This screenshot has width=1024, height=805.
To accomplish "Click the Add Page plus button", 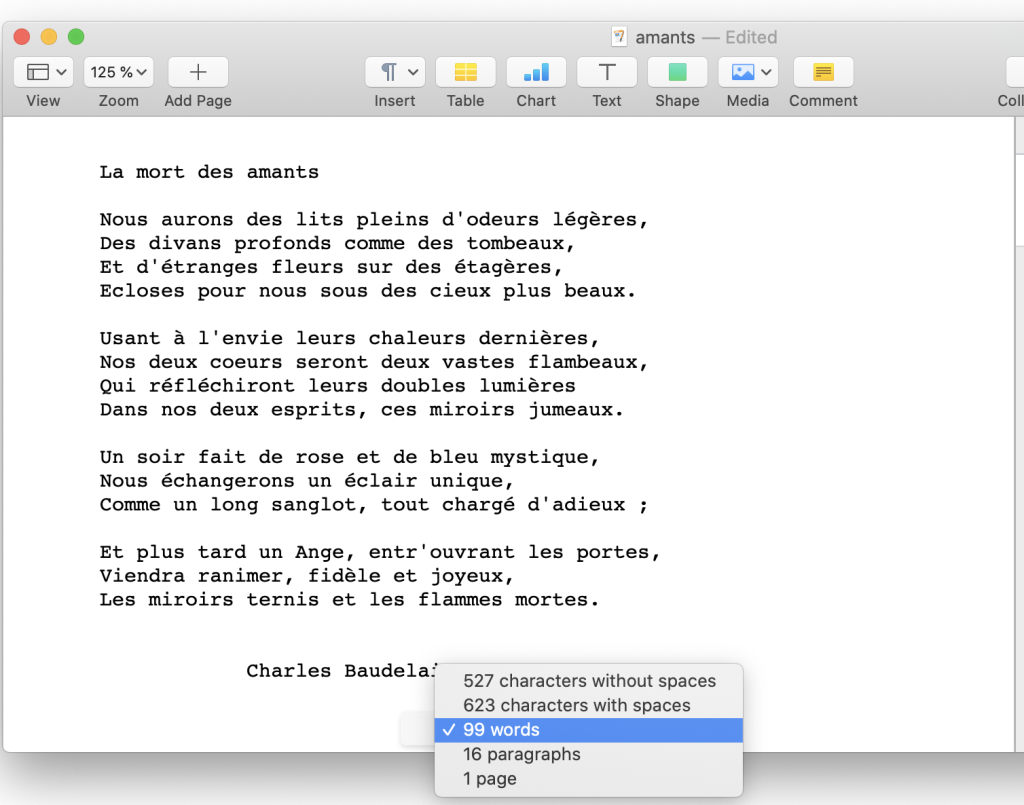I will 198,72.
